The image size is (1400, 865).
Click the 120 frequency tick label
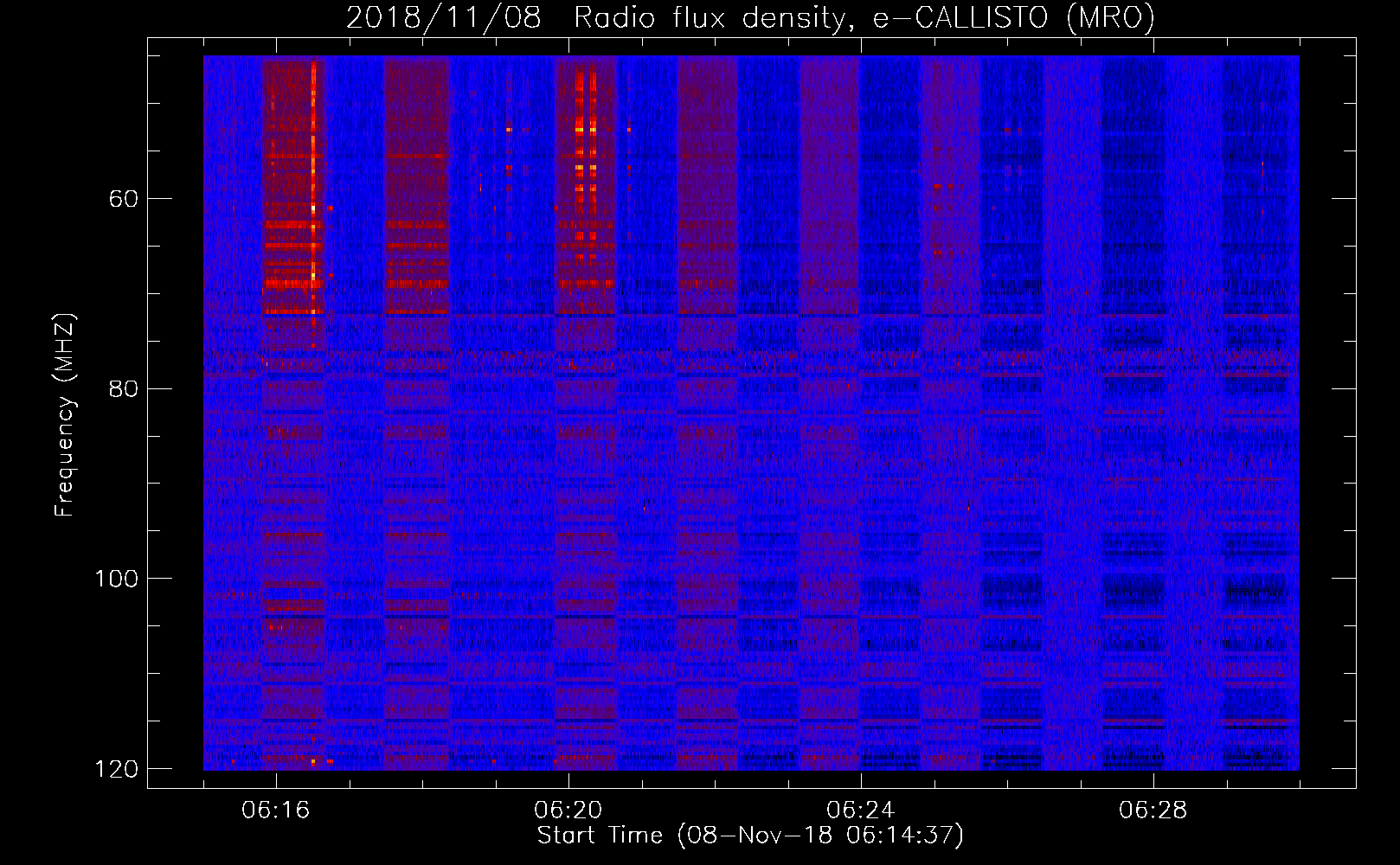(x=116, y=769)
